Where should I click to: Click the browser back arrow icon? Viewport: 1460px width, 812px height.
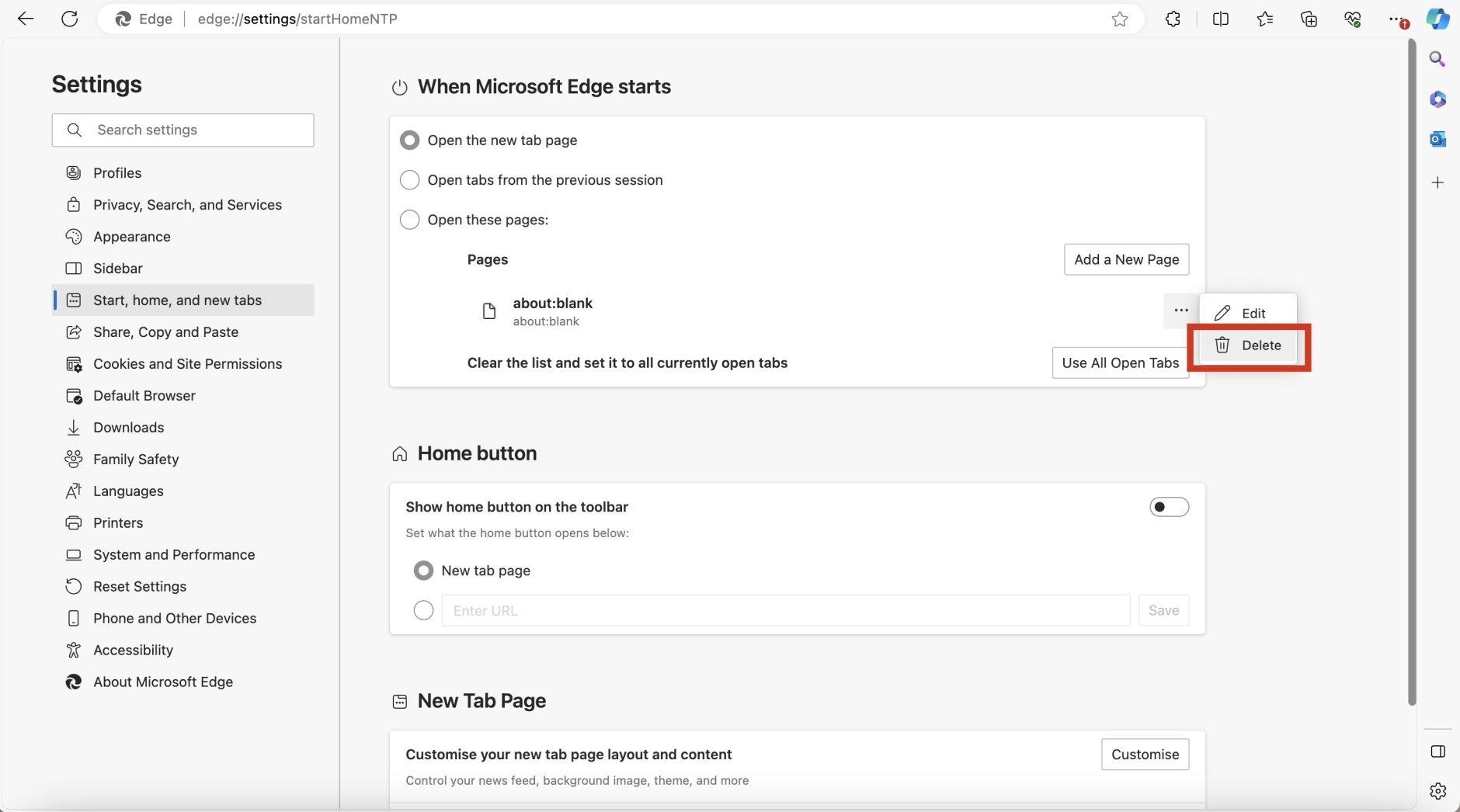26,19
